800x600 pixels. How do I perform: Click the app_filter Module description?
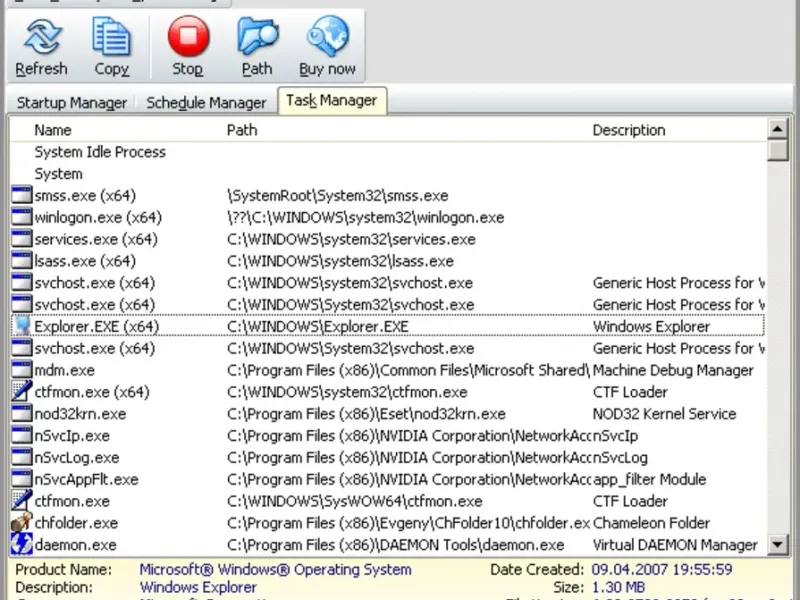(649, 479)
